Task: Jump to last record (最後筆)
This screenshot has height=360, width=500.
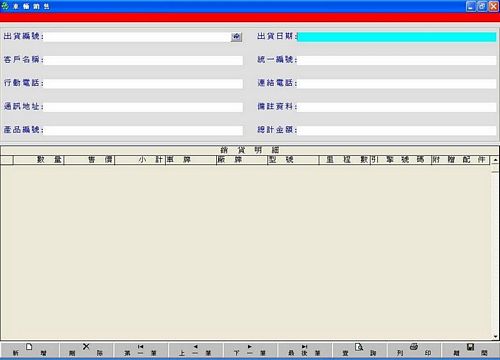Action: pyautogui.click(x=304, y=350)
